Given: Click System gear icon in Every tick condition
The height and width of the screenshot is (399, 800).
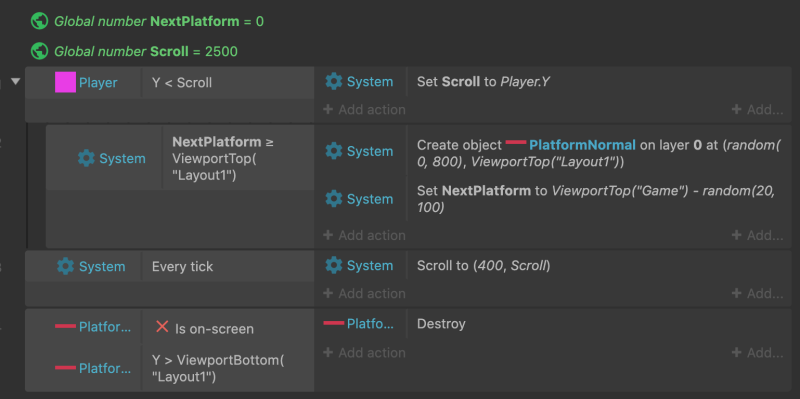Looking at the screenshot, I should point(65,266).
